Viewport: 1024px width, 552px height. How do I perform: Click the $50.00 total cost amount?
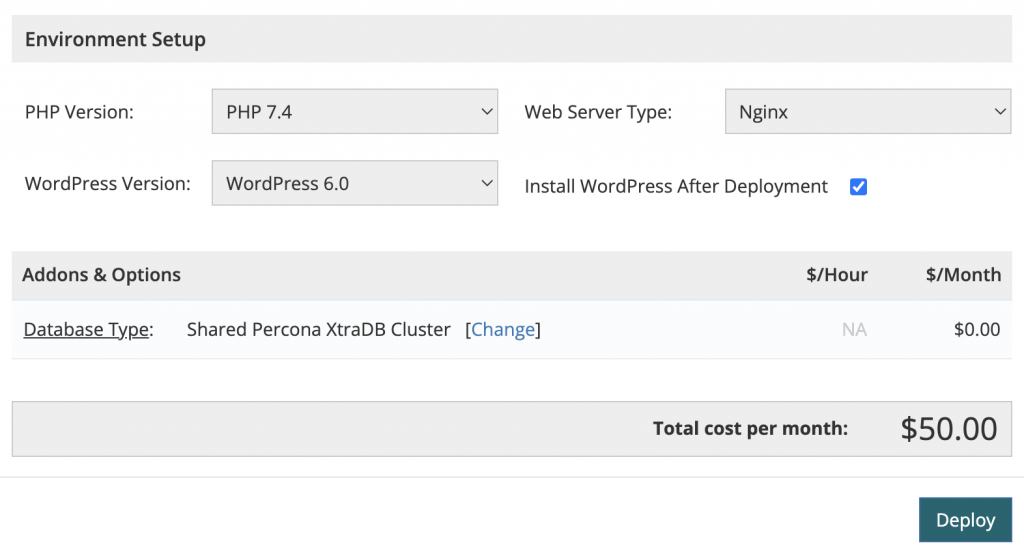click(x=949, y=429)
